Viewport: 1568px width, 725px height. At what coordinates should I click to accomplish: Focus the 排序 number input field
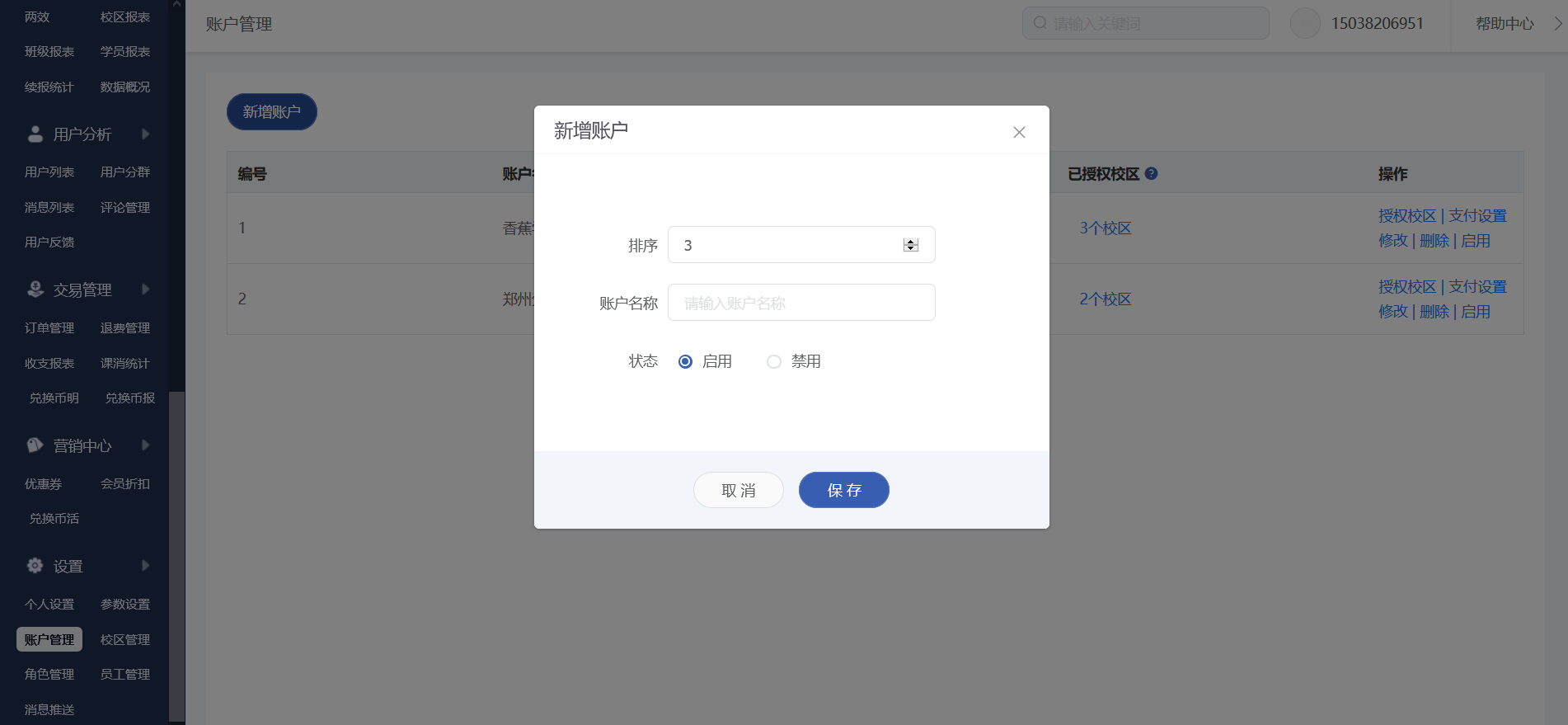coord(801,245)
